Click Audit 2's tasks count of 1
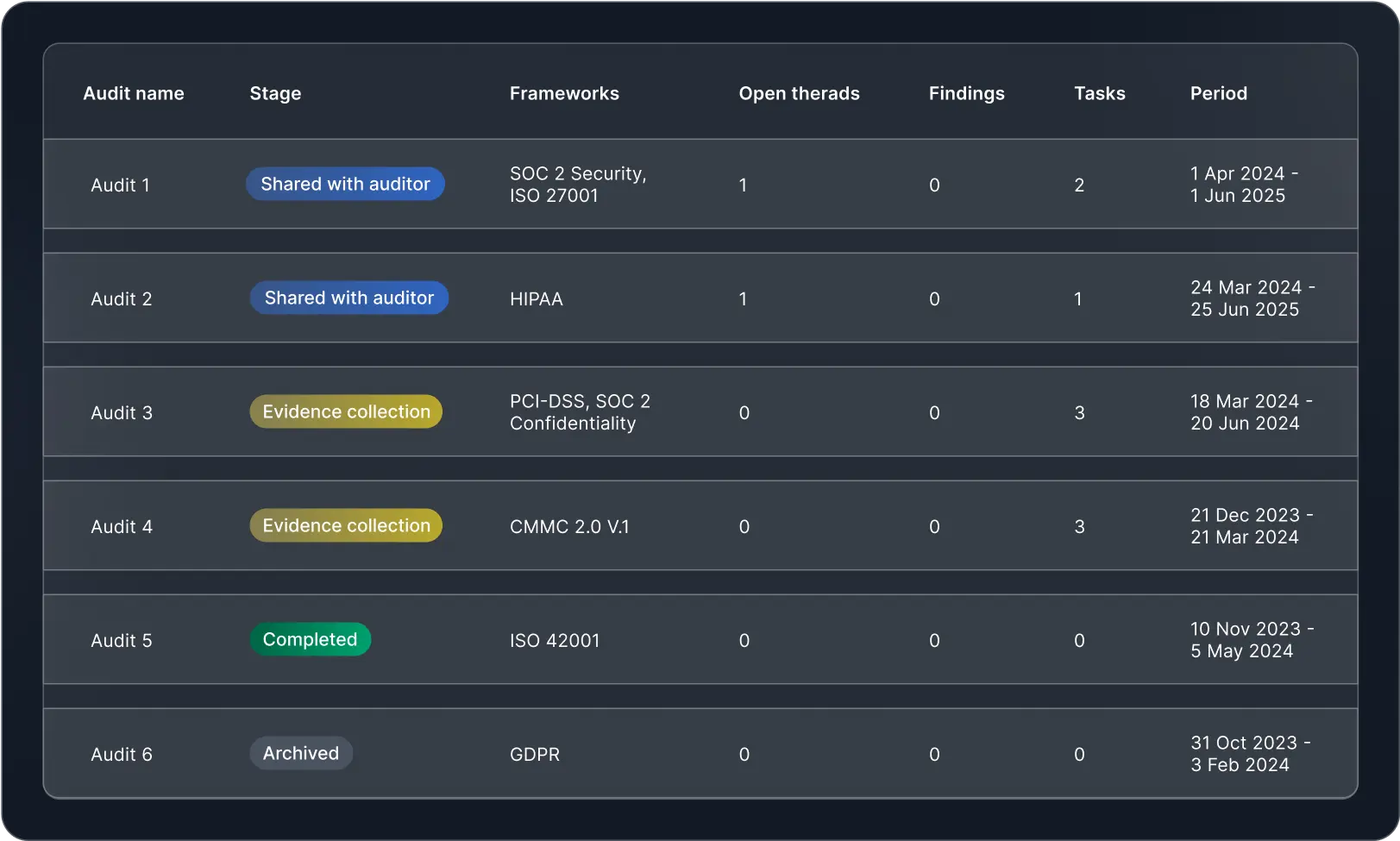Viewport: 1400px width, 841px height. pyautogui.click(x=1077, y=298)
